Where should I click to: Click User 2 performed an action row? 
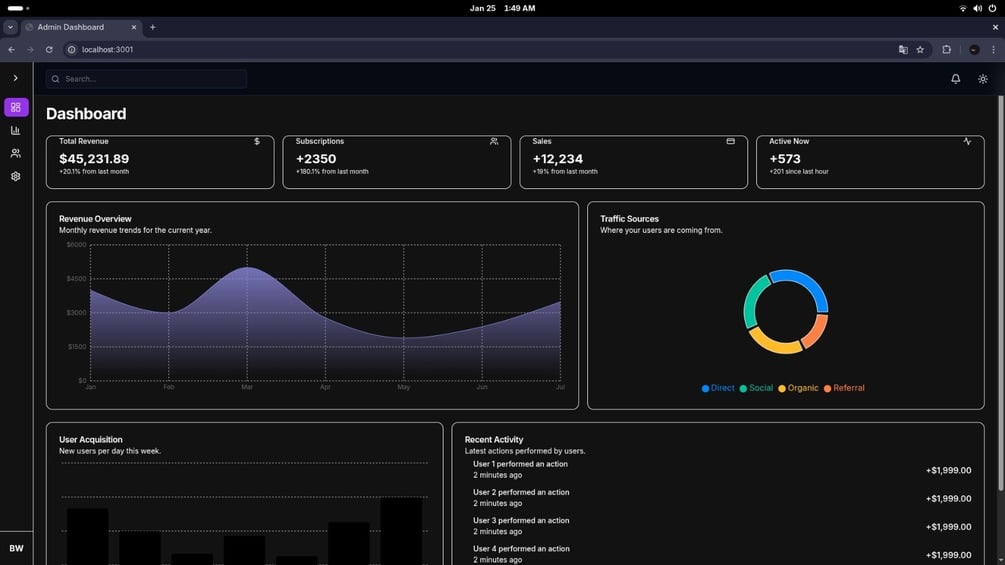(718, 498)
